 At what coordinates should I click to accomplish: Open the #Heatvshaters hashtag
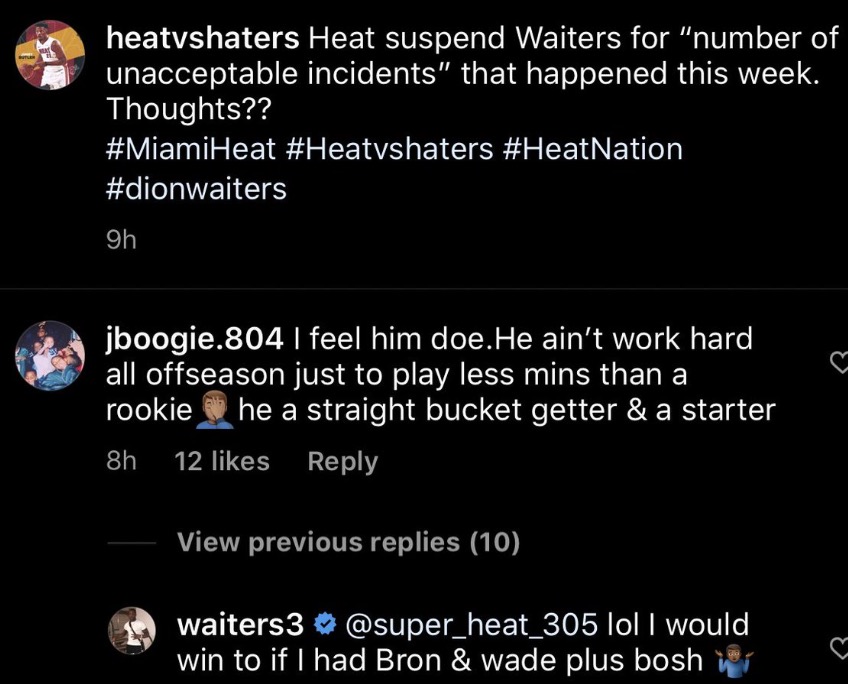pos(389,150)
